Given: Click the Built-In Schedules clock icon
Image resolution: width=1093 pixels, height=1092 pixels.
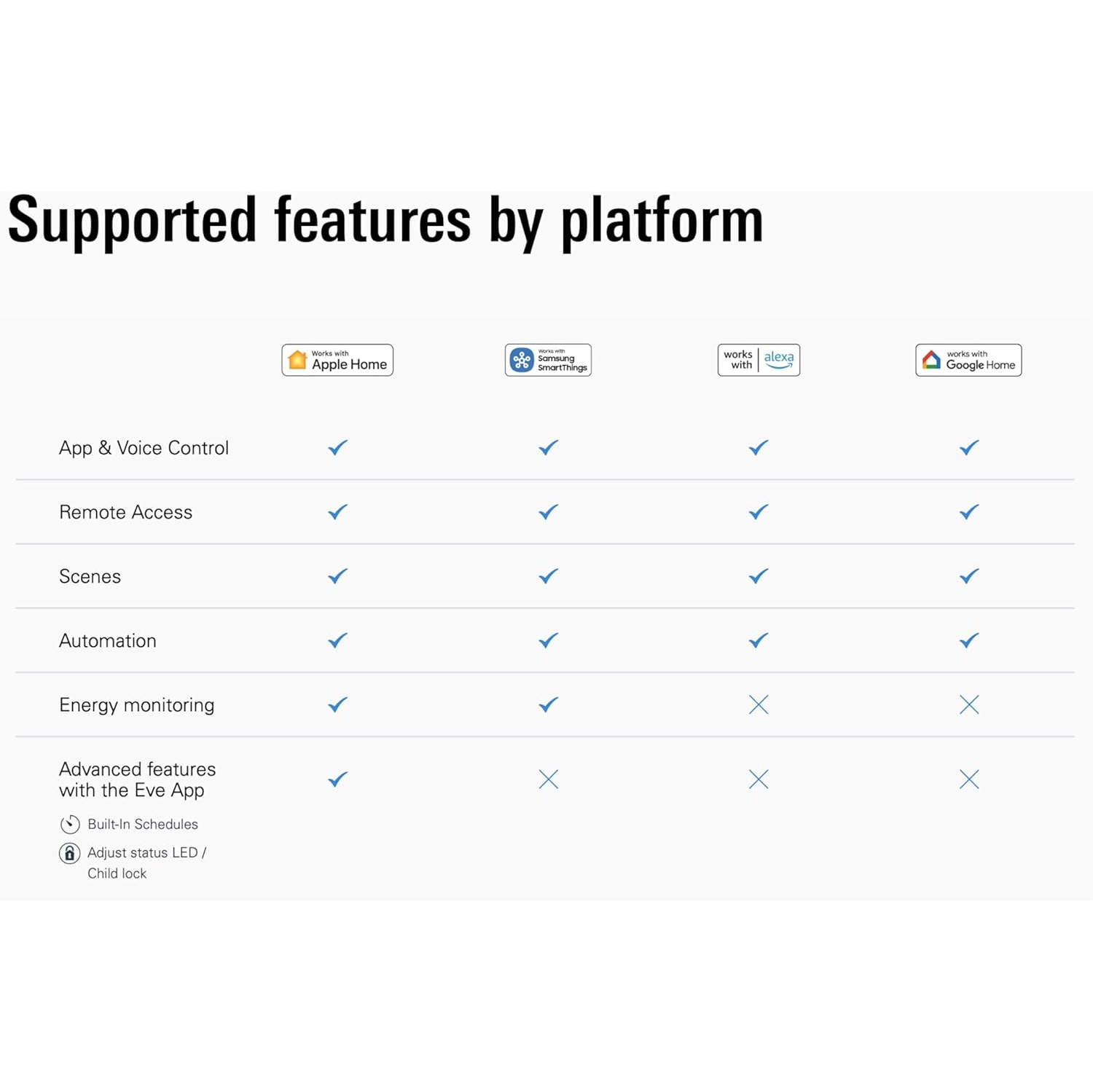Looking at the screenshot, I should coord(70,824).
